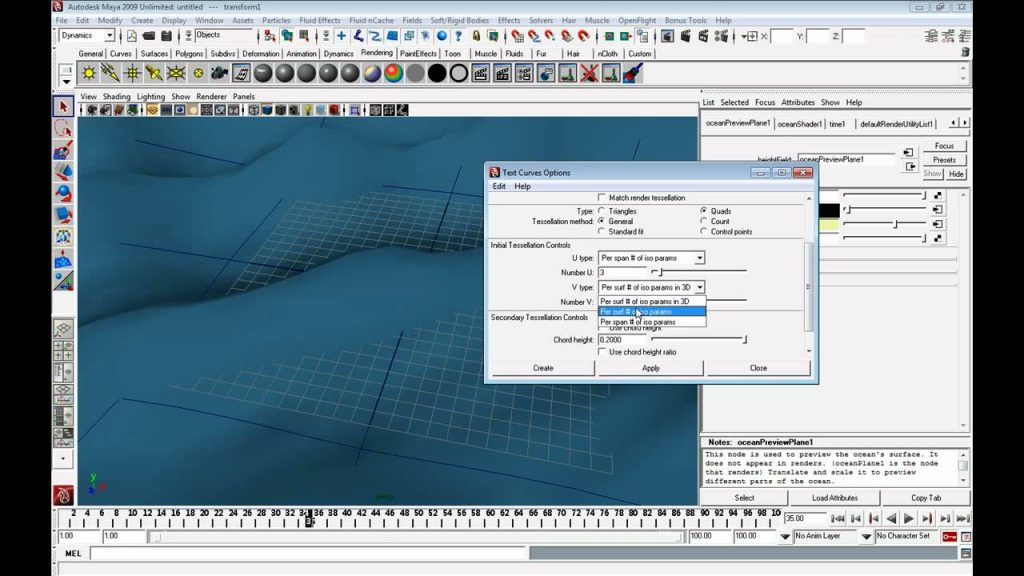
Task: Click the Load Attributes button
Action: coord(835,498)
